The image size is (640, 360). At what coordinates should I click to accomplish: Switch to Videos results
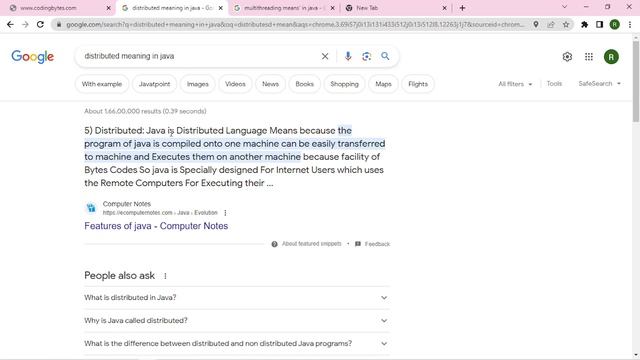[x=235, y=84]
